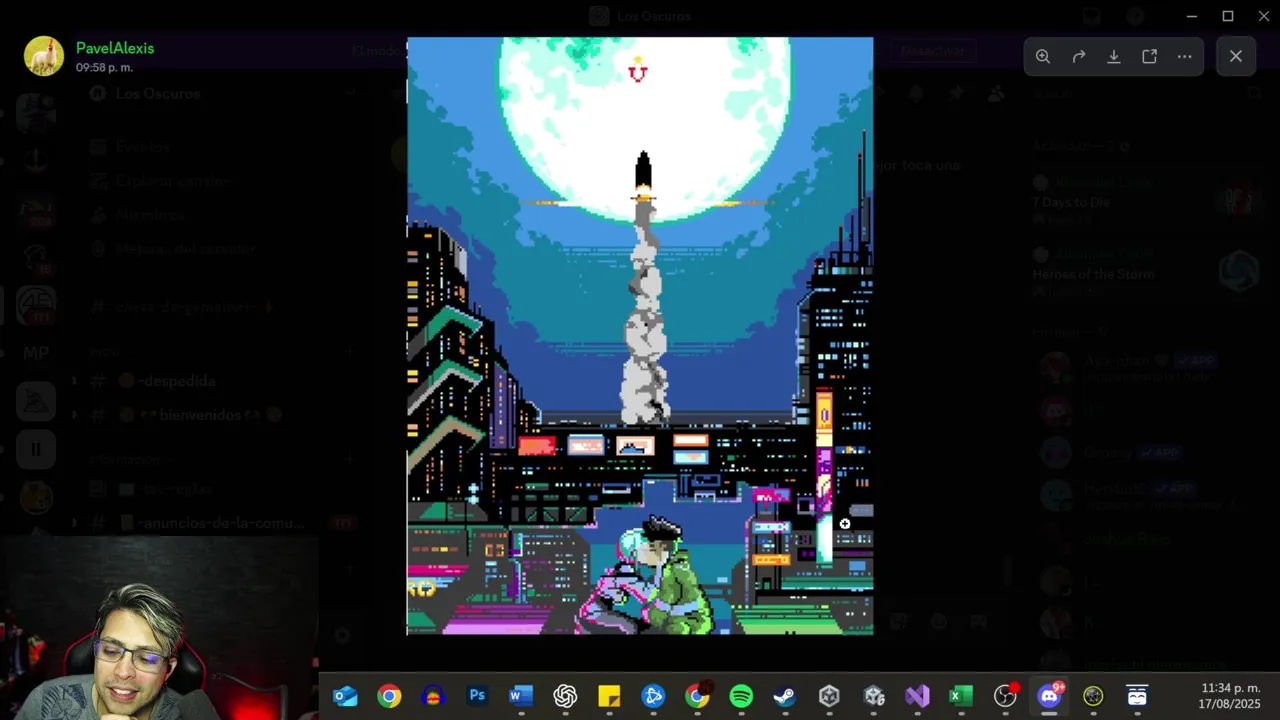Zoom into the image with the magnifier icon
Image resolution: width=1280 pixels, height=720 pixels.
(1043, 57)
